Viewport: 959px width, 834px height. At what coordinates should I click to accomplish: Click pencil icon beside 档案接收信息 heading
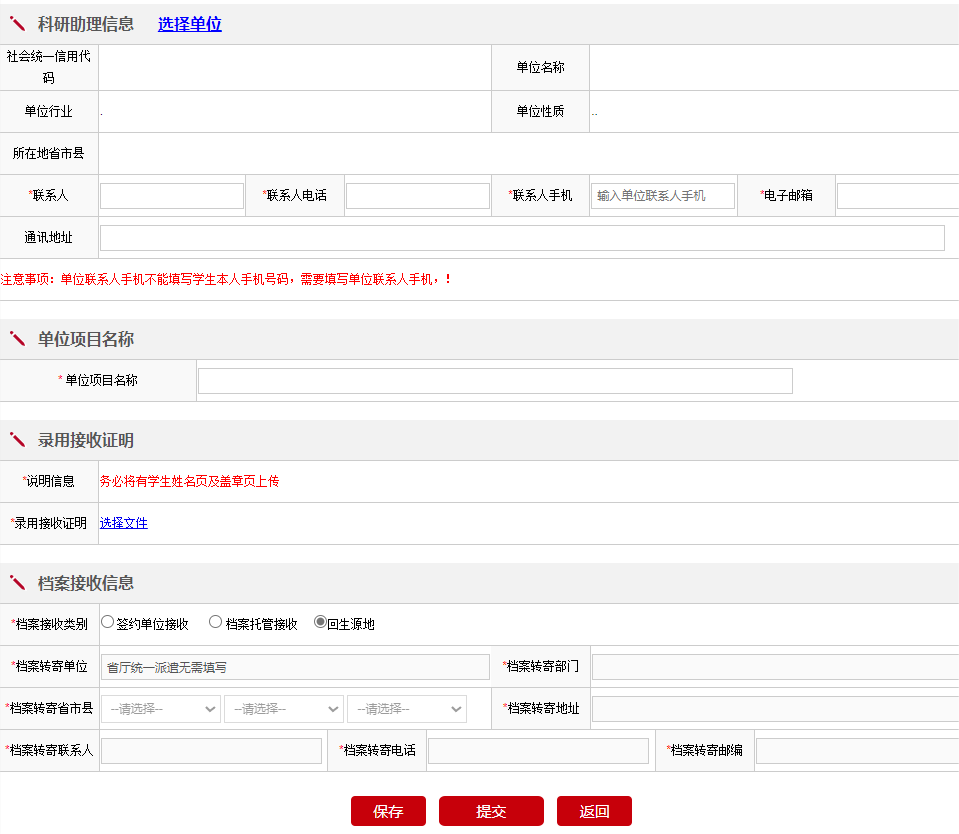point(17,583)
